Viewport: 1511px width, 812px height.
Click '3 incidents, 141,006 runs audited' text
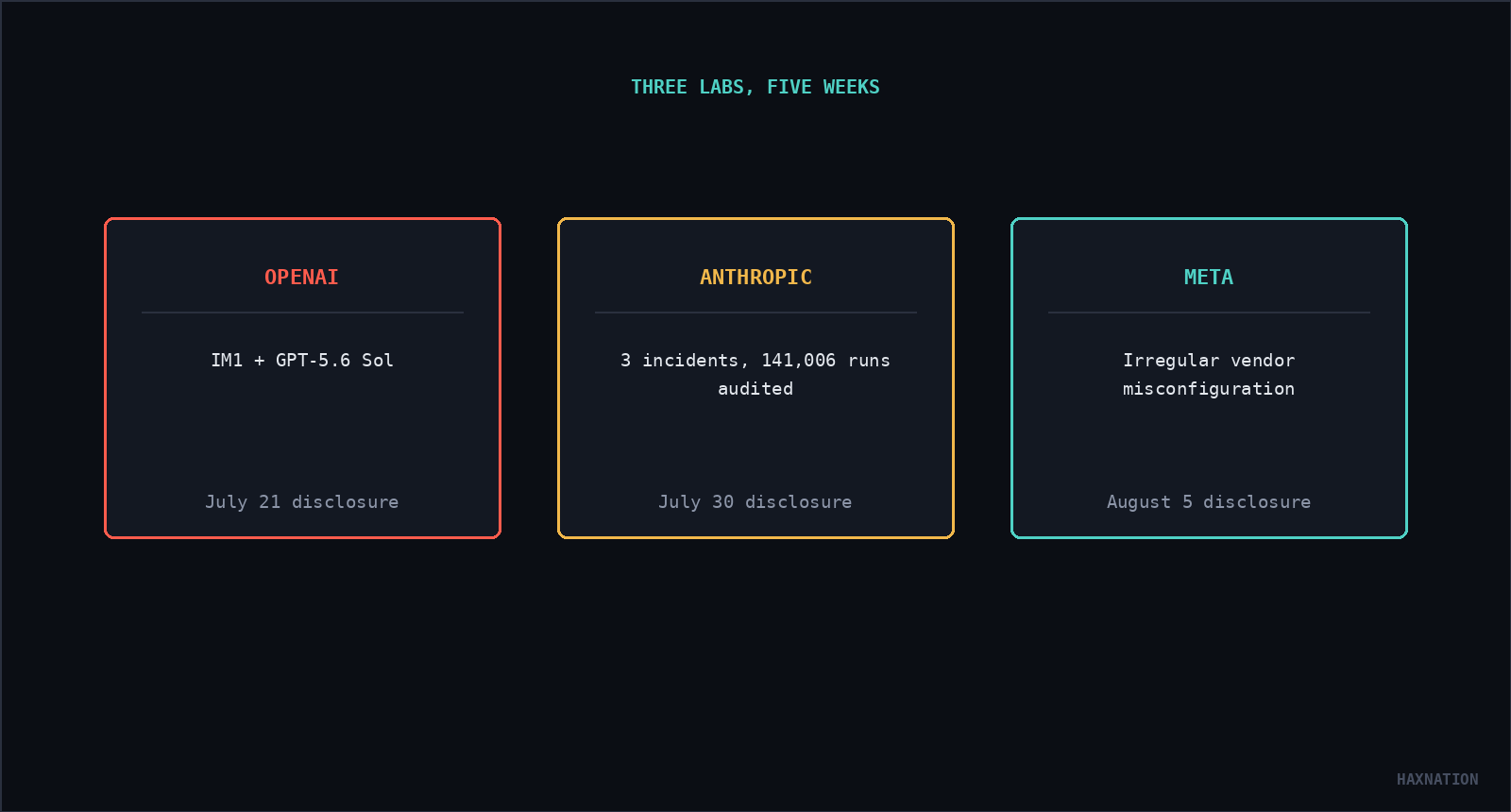755,374
